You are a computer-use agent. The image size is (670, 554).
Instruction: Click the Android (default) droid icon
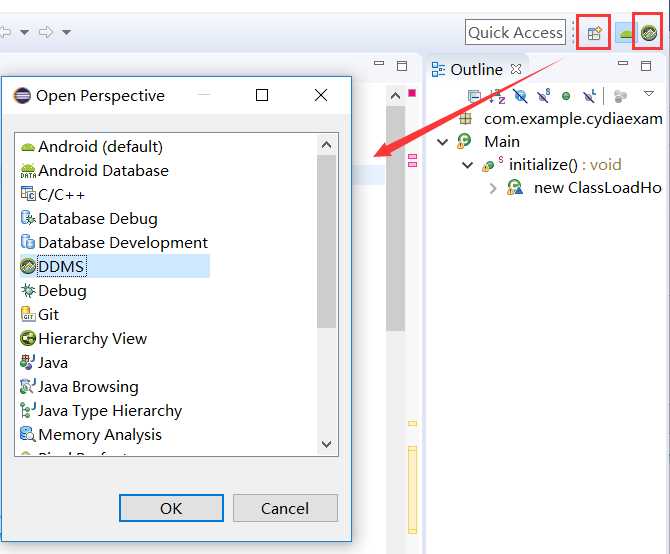(28, 147)
